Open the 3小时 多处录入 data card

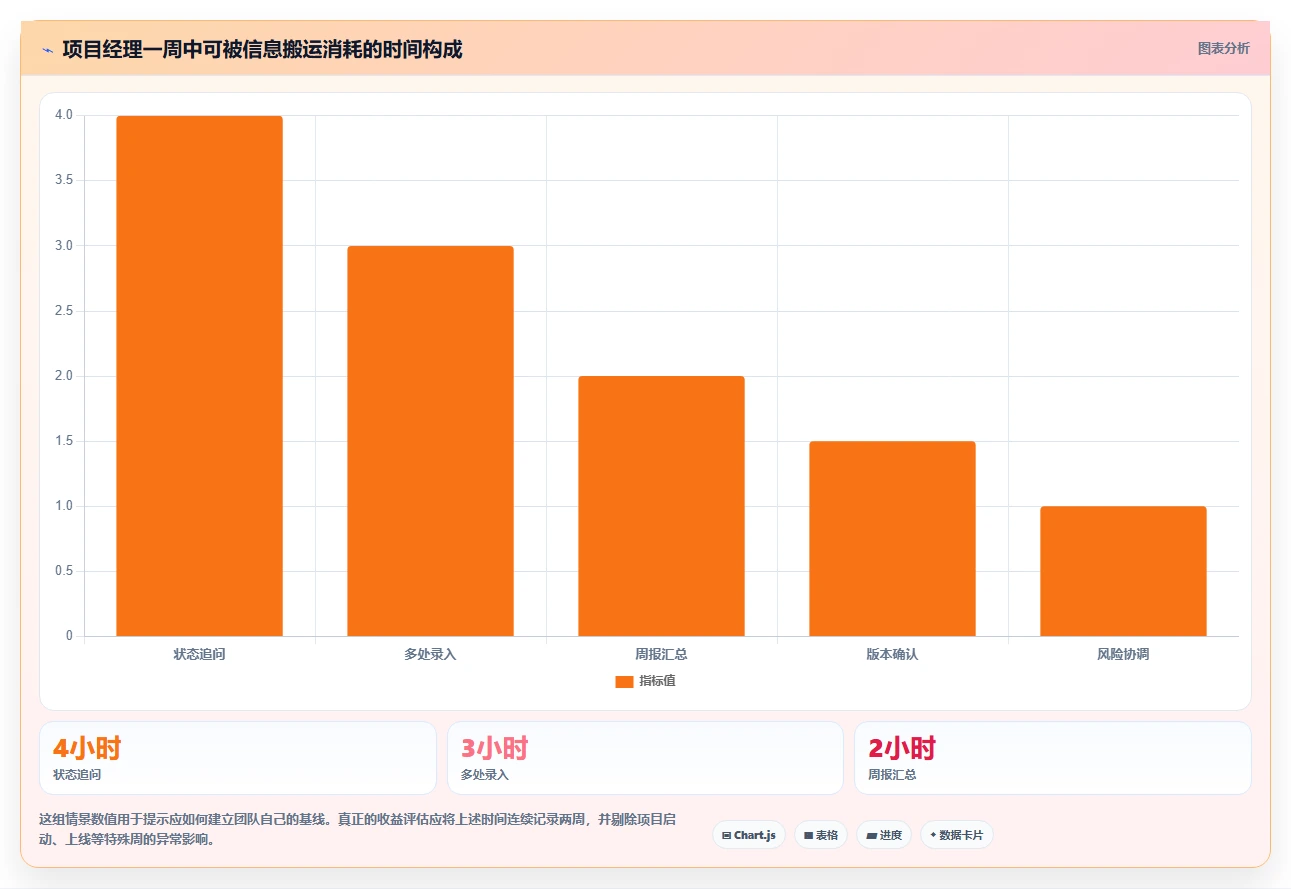click(645, 758)
